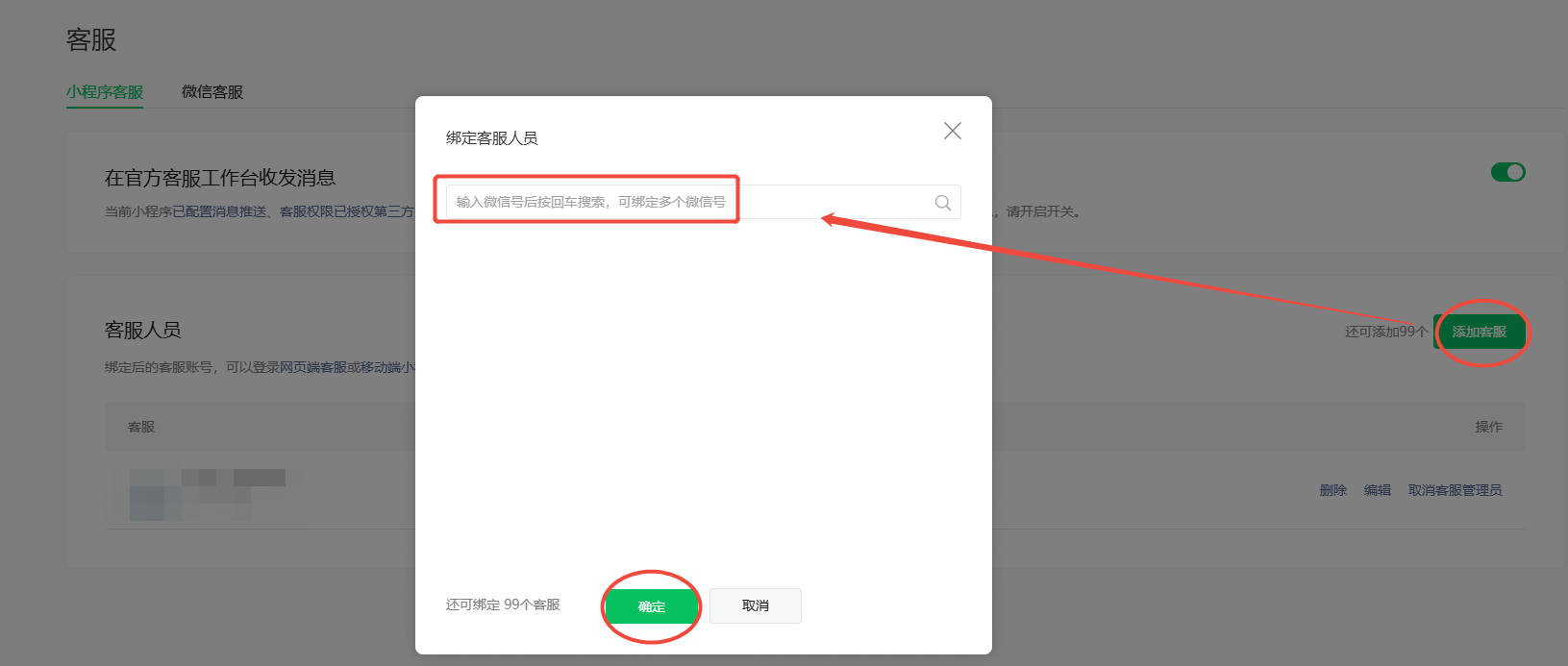Click the 还可绑定 99个客服 text
The height and width of the screenshot is (666, 1568).
click(502, 604)
